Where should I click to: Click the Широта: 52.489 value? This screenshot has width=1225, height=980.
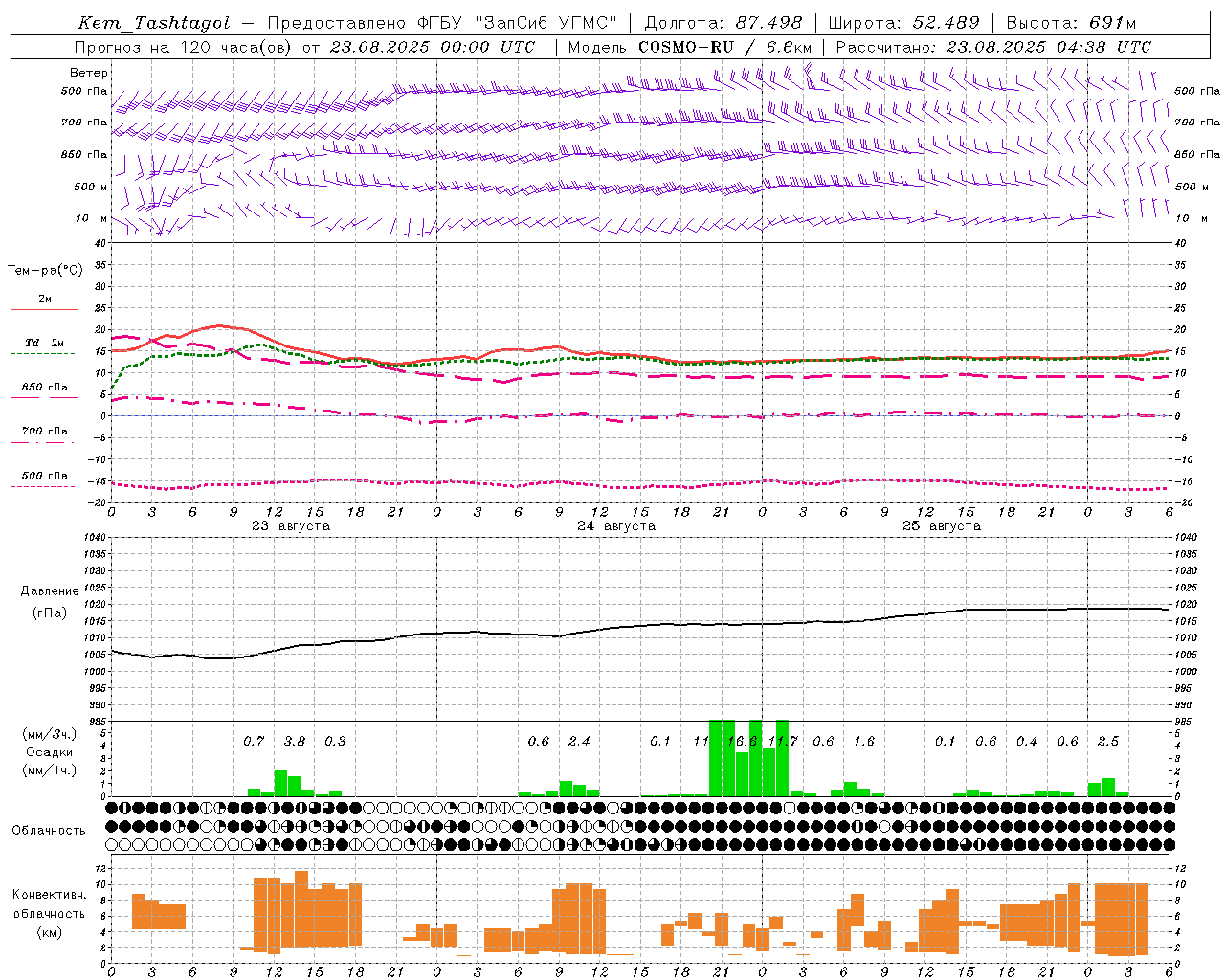[x=903, y=23]
